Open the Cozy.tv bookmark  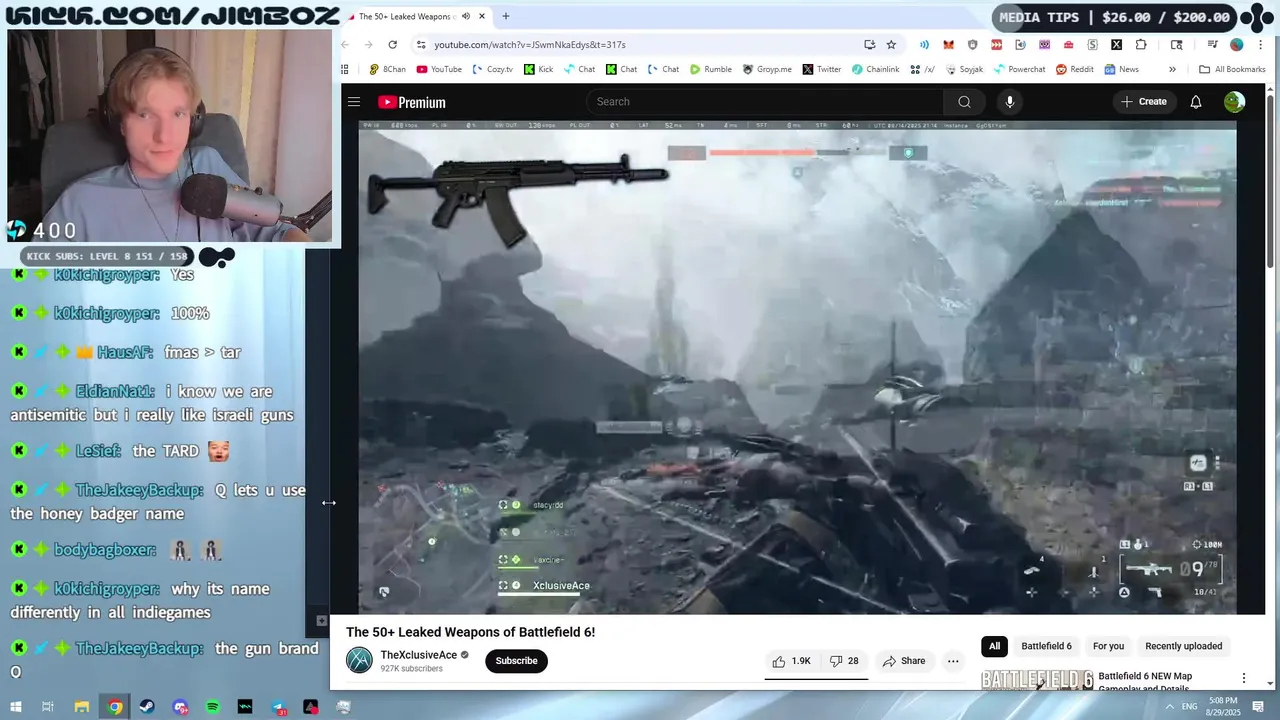click(x=492, y=70)
